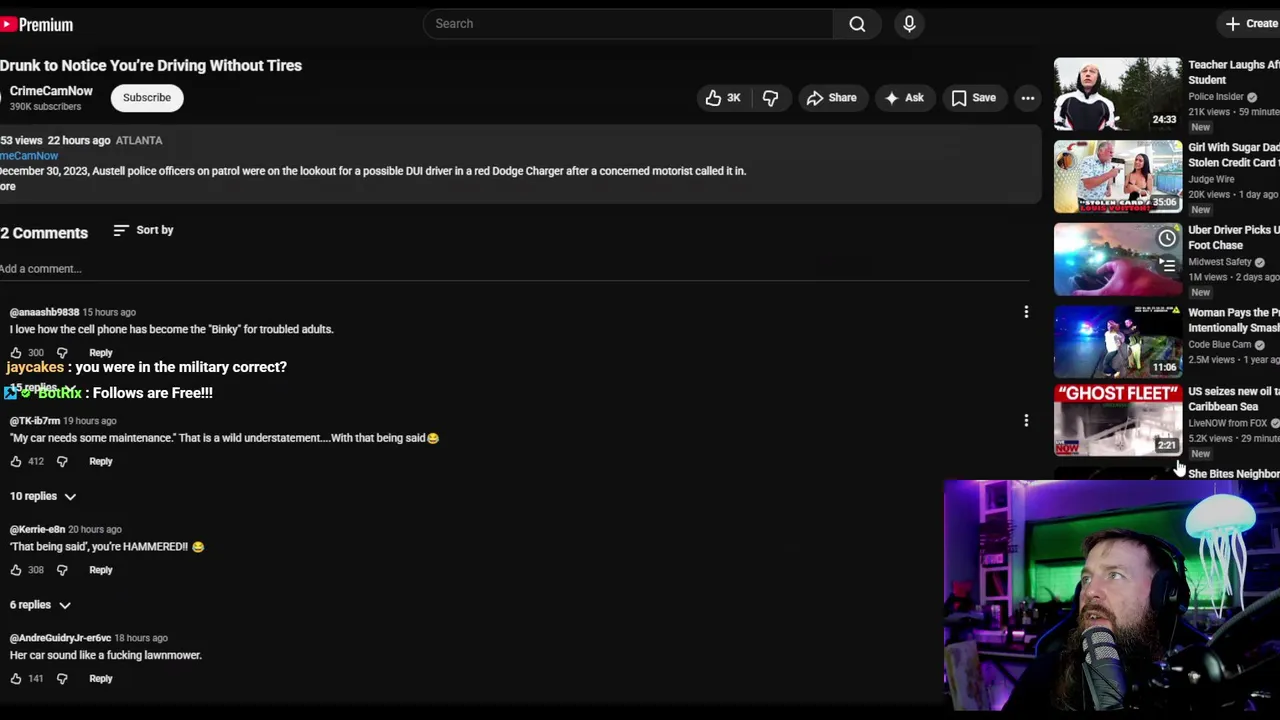Dislike the @anaashb9838 comment
This screenshot has width=1280, height=720.
coord(62,353)
